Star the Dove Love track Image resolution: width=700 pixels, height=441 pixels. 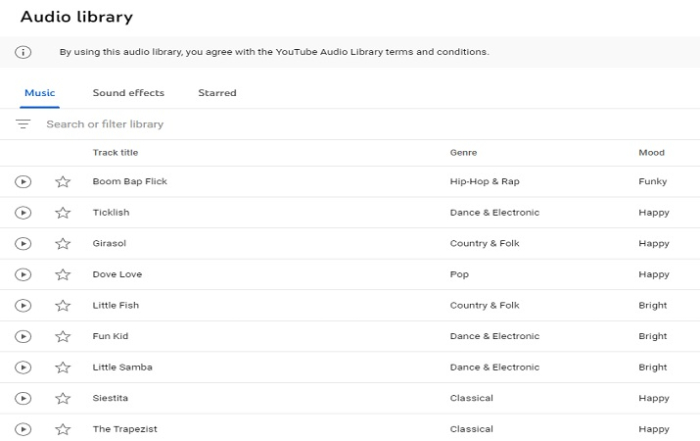pos(63,275)
